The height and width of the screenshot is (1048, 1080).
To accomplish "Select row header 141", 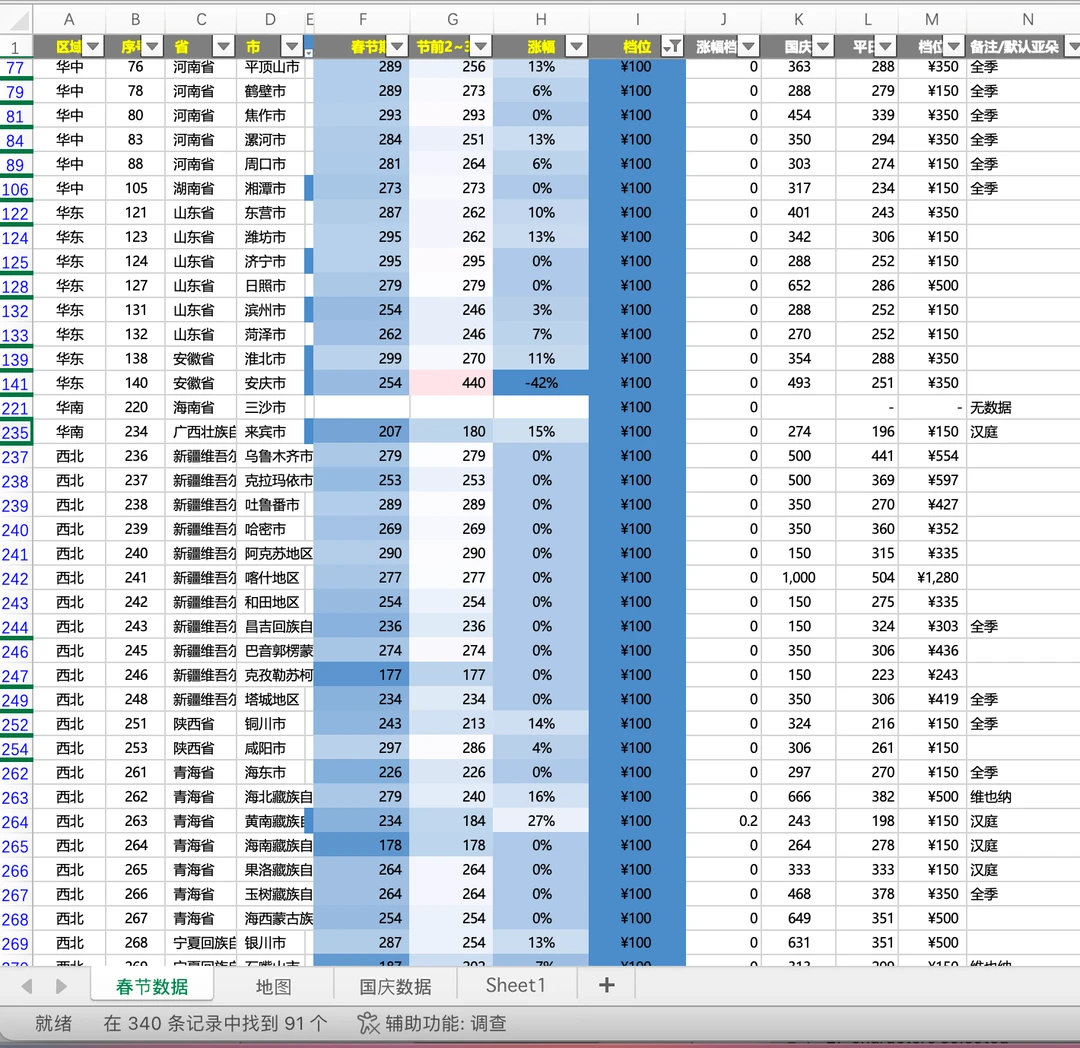I will 15,384.
